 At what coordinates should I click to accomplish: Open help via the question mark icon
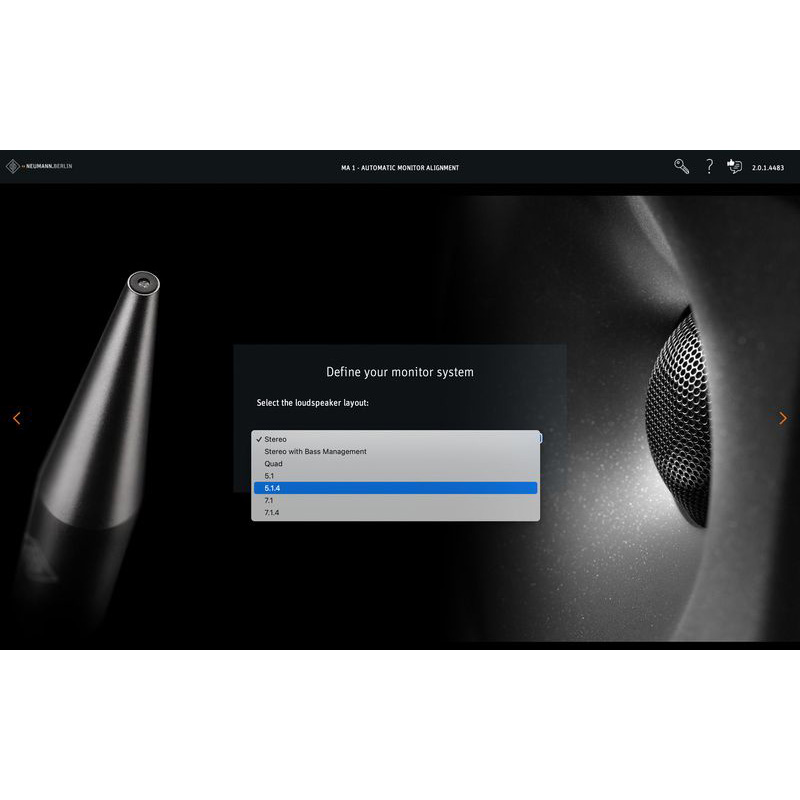709,166
